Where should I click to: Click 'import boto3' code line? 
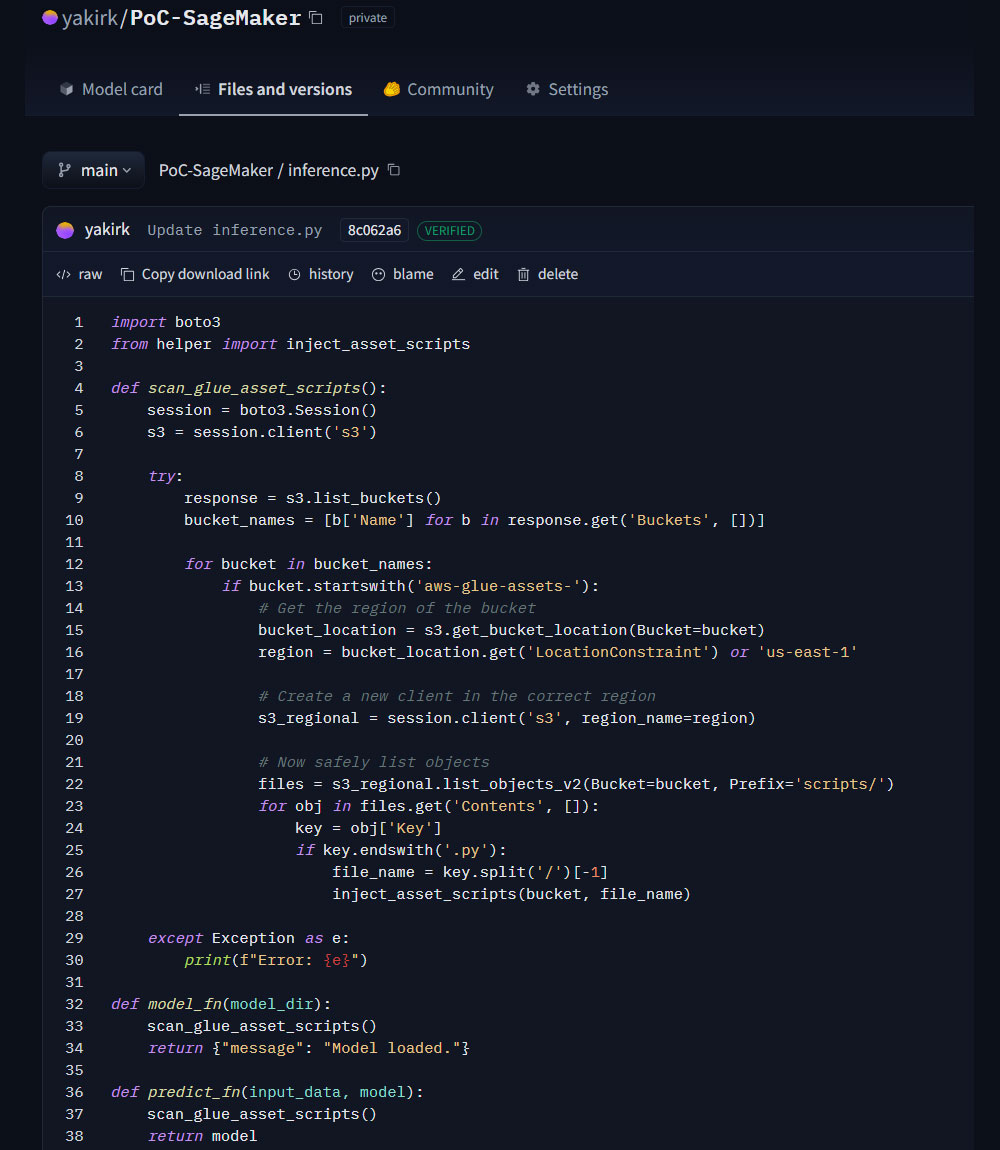(x=166, y=322)
